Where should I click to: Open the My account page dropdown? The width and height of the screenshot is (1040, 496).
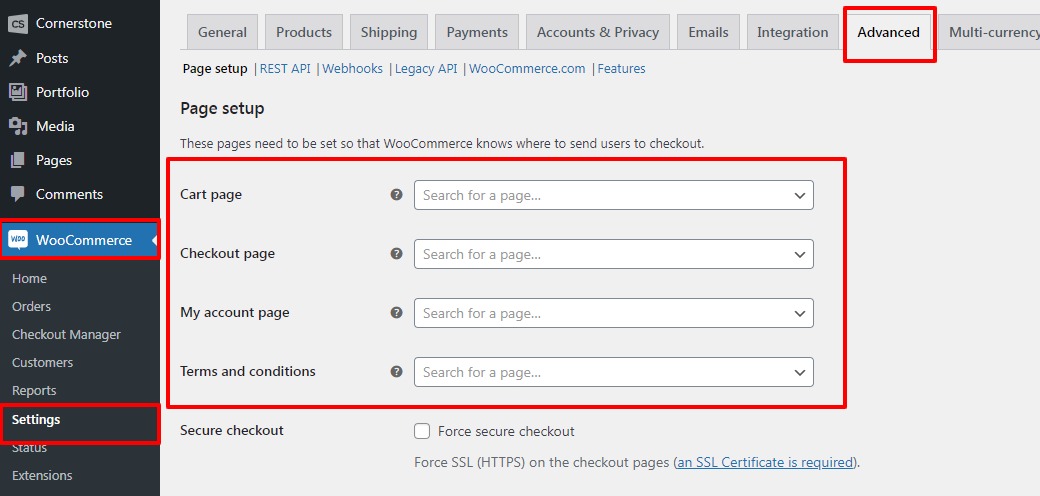613,313
